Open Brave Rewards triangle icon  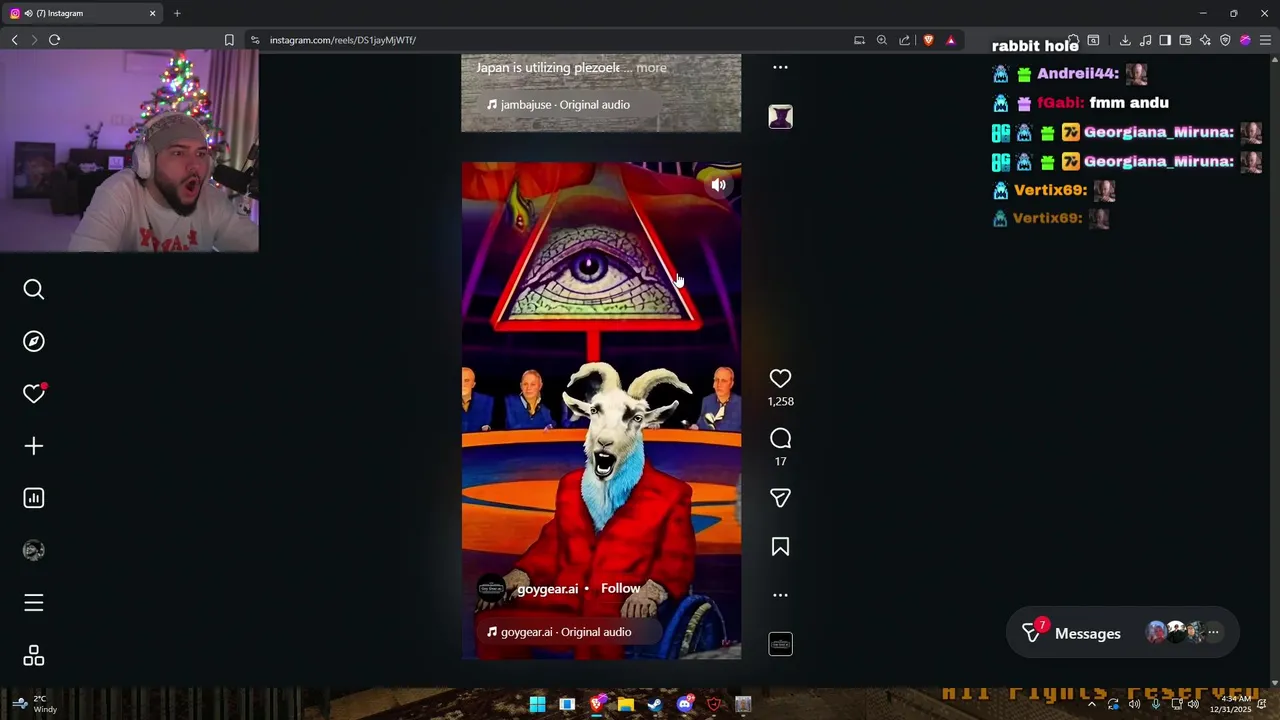(x=950, y=40)
